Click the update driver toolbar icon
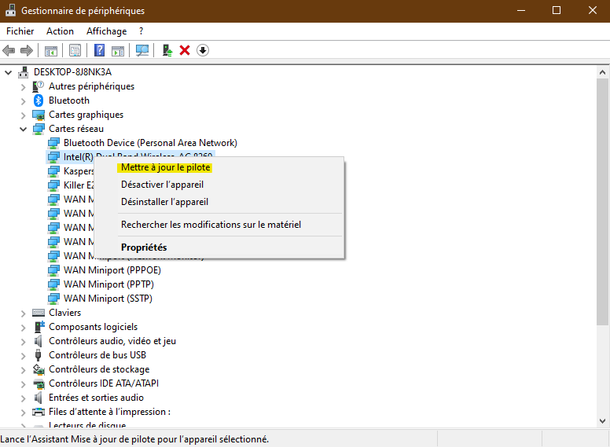The width and height of the screenshot is (610, 447). 167,51
